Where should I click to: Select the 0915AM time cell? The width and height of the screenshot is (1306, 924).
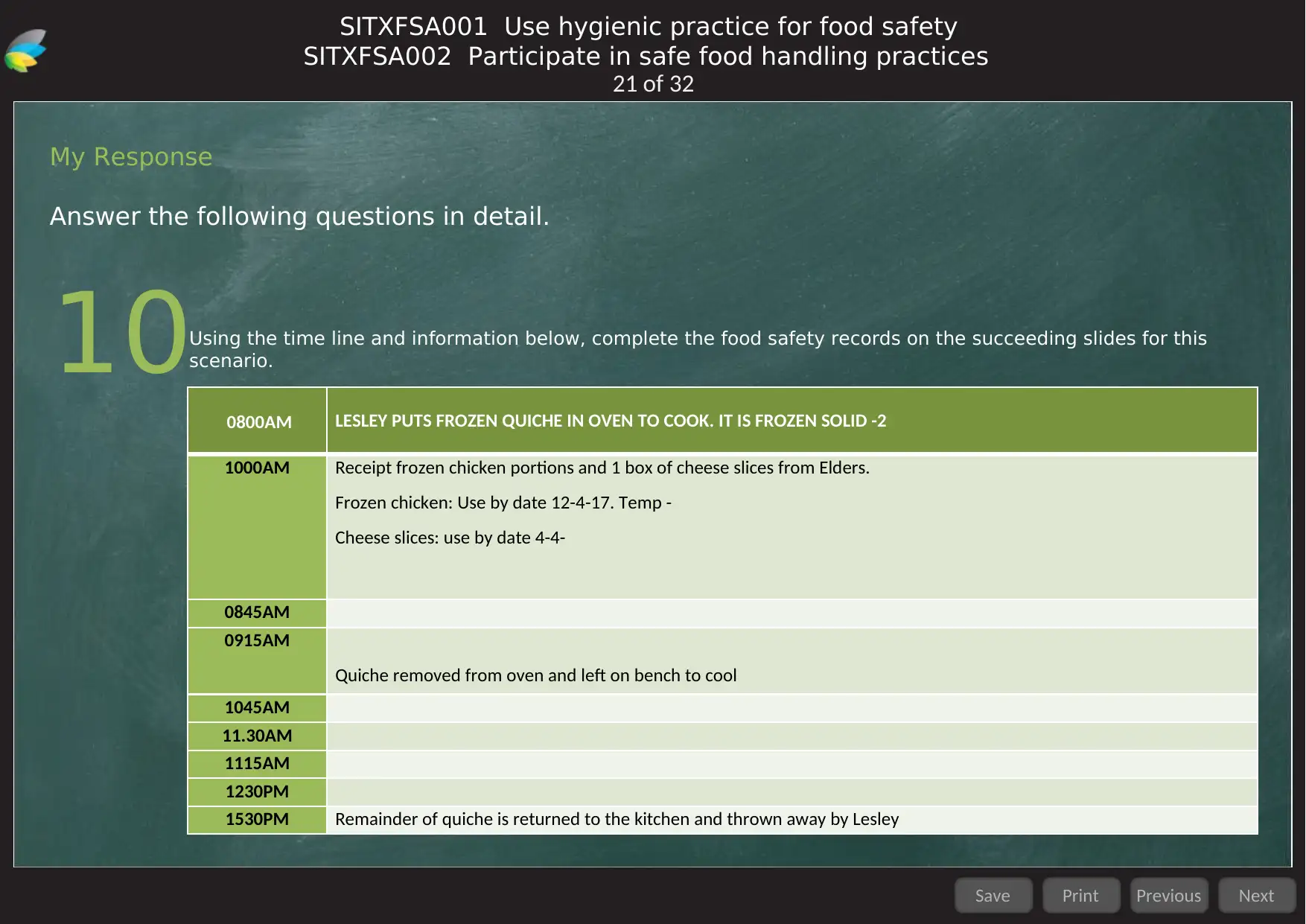coord(258,661)
